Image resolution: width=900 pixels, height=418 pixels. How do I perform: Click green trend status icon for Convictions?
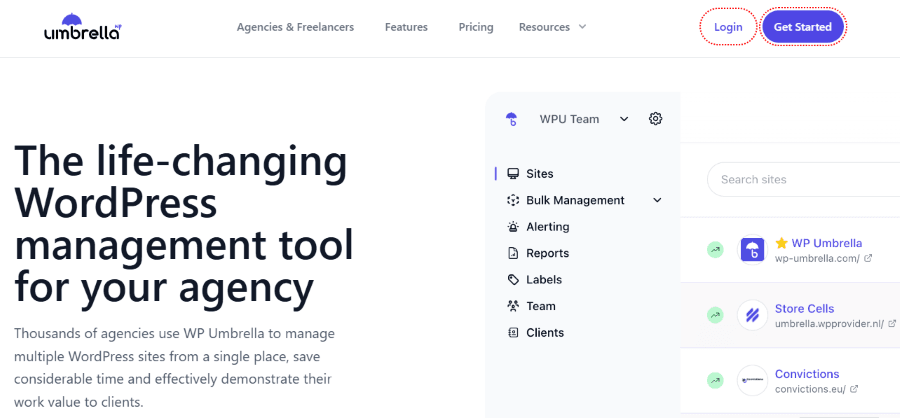click(x=715, y=380)
